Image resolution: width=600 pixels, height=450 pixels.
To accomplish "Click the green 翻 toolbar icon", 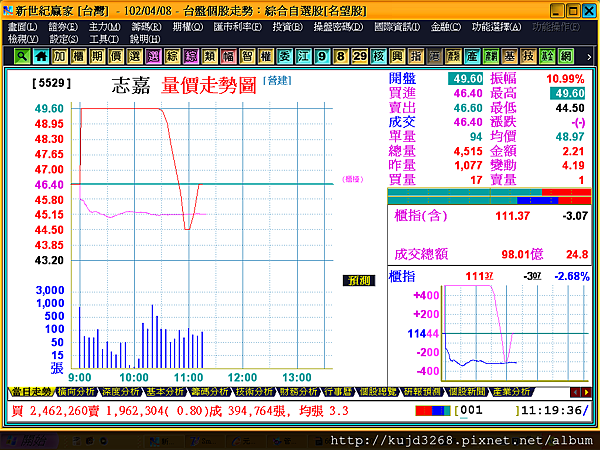I will pos(491,56).
